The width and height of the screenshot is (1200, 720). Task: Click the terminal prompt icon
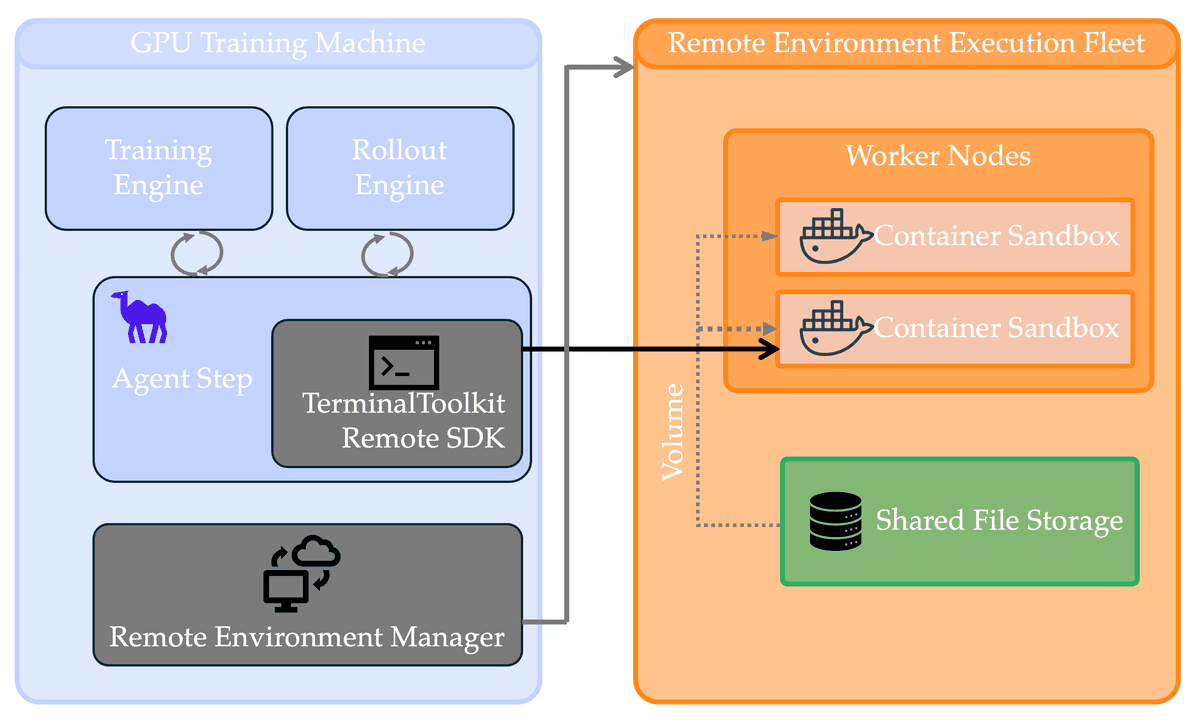[x=404, y=363]
